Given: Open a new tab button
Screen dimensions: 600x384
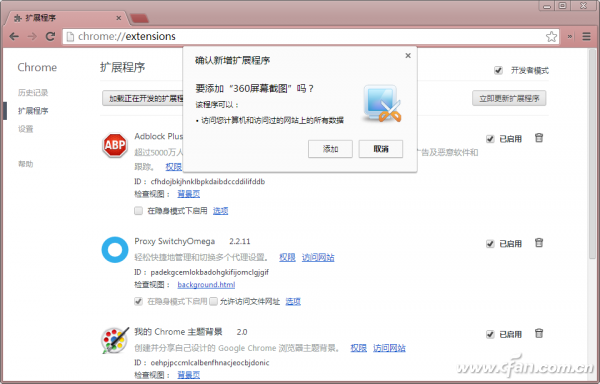Looking at the screenshot, I should (139, 18).
